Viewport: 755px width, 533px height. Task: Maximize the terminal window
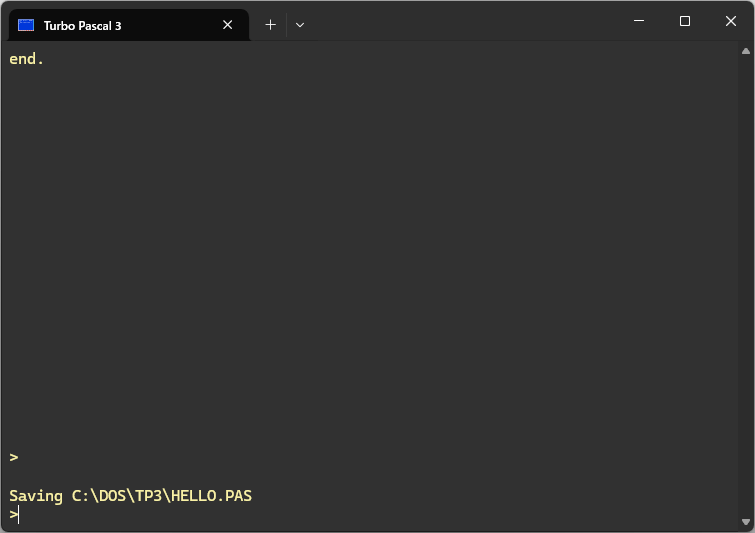click(x=685, y=21)
